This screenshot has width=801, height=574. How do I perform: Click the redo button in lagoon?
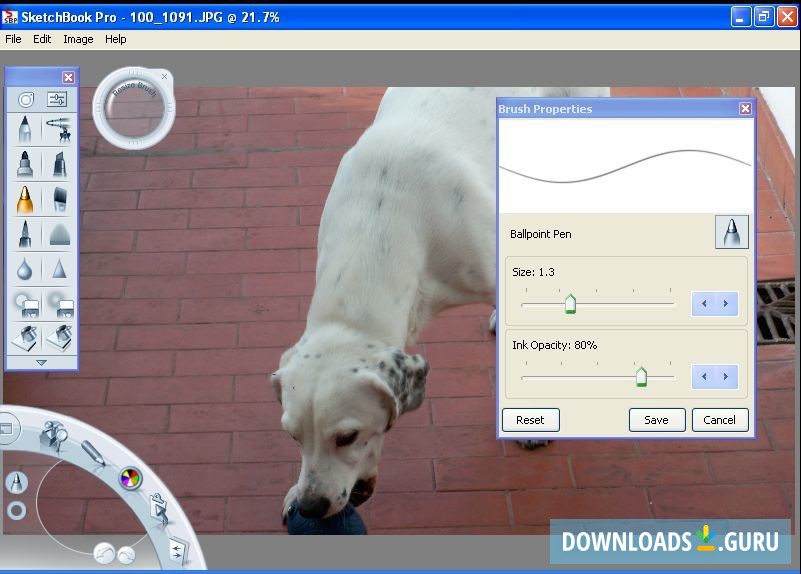[126, 555]
